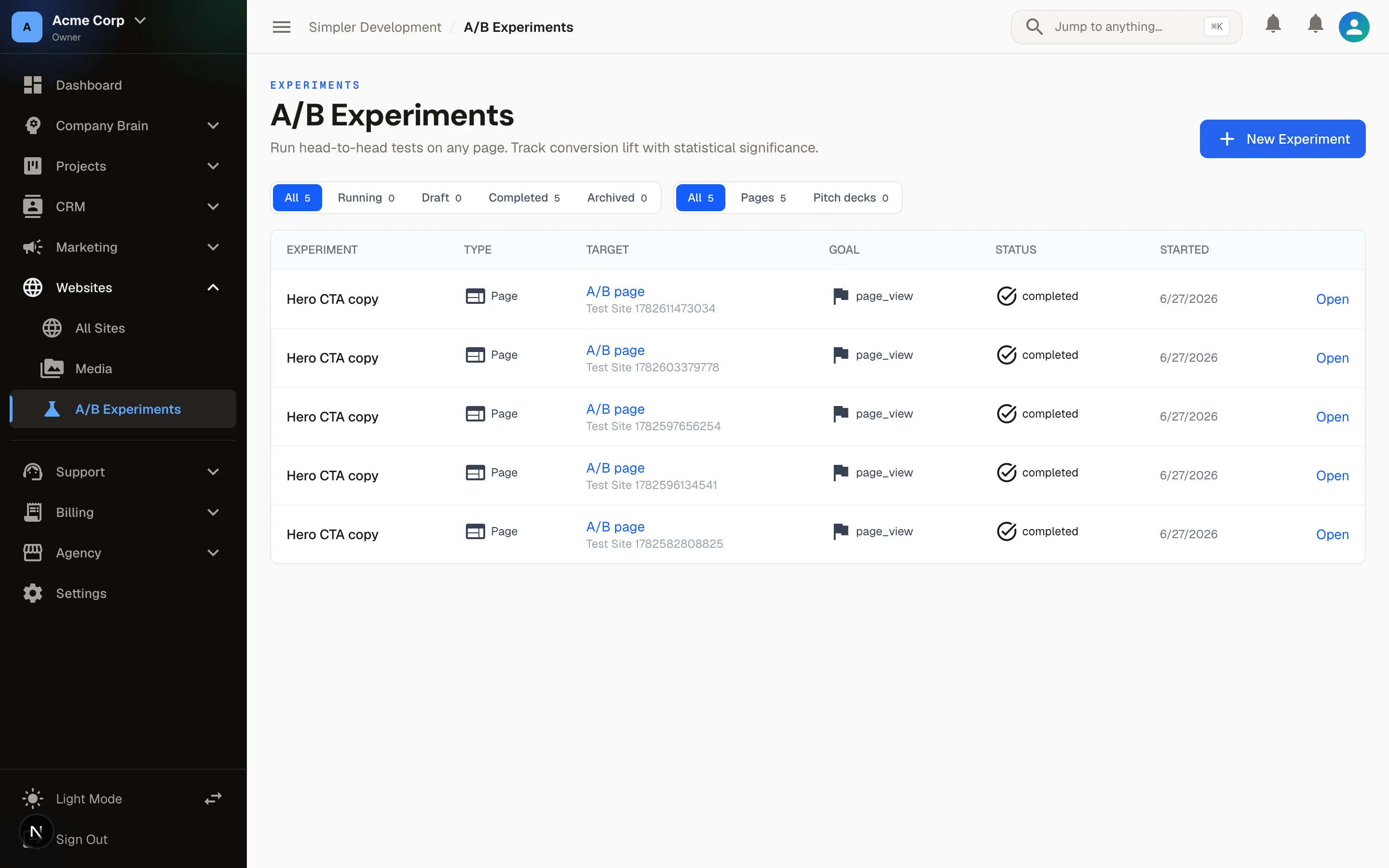Filter by Draft experiments
The width and height of the screenshot is (1389, 868).
[441, 198]
